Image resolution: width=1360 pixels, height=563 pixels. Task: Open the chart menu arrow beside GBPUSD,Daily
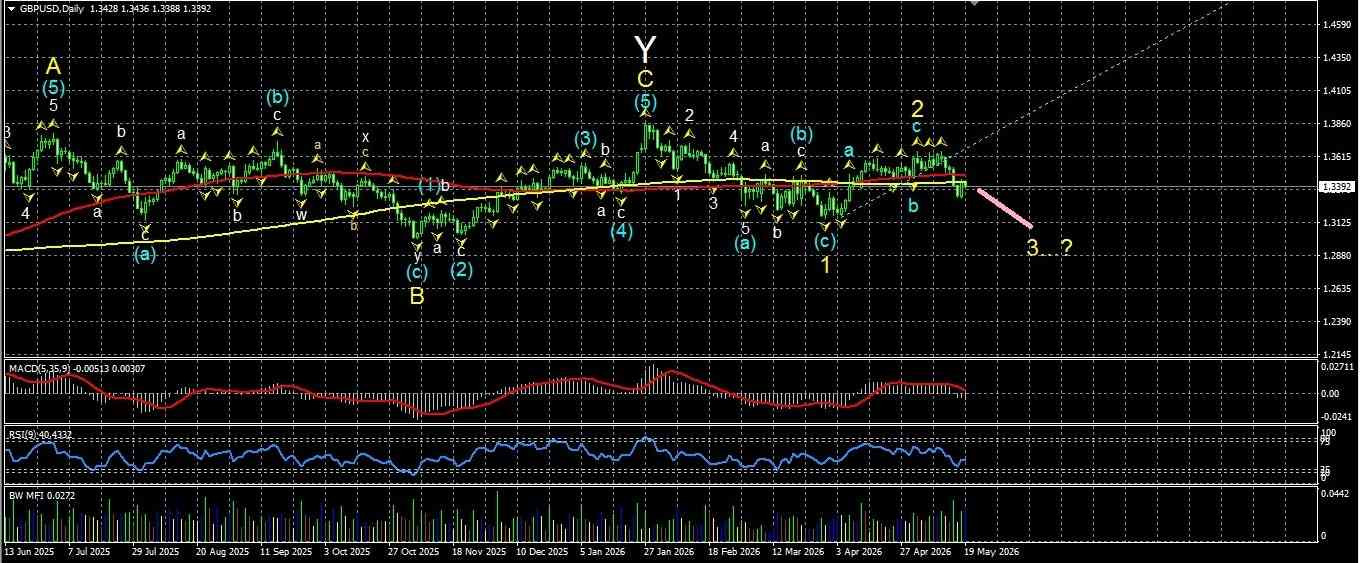(x=10, y=8)
